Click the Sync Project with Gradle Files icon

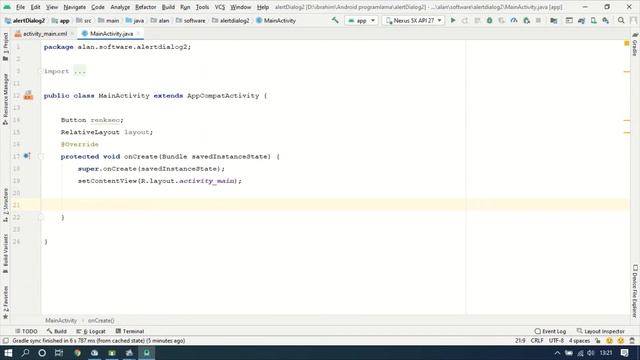581,20
